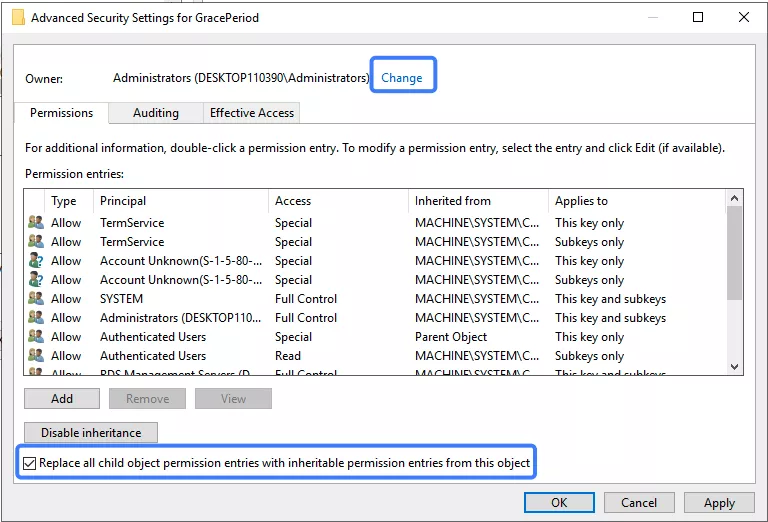Image resolution: width=768 pixels, height=522 pixels.
Task: Click icon of Authenticated Users Read entry
Action: pos(36,356)
